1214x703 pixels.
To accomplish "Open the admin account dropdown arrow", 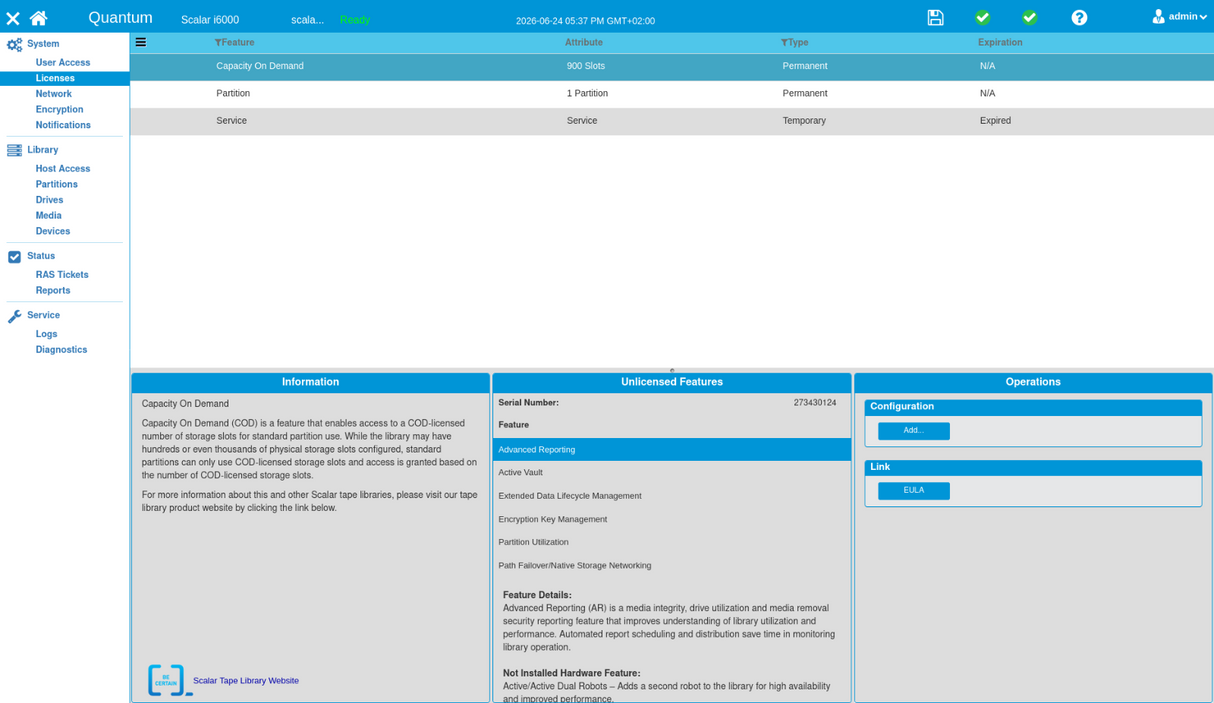I will (1203, 17).
